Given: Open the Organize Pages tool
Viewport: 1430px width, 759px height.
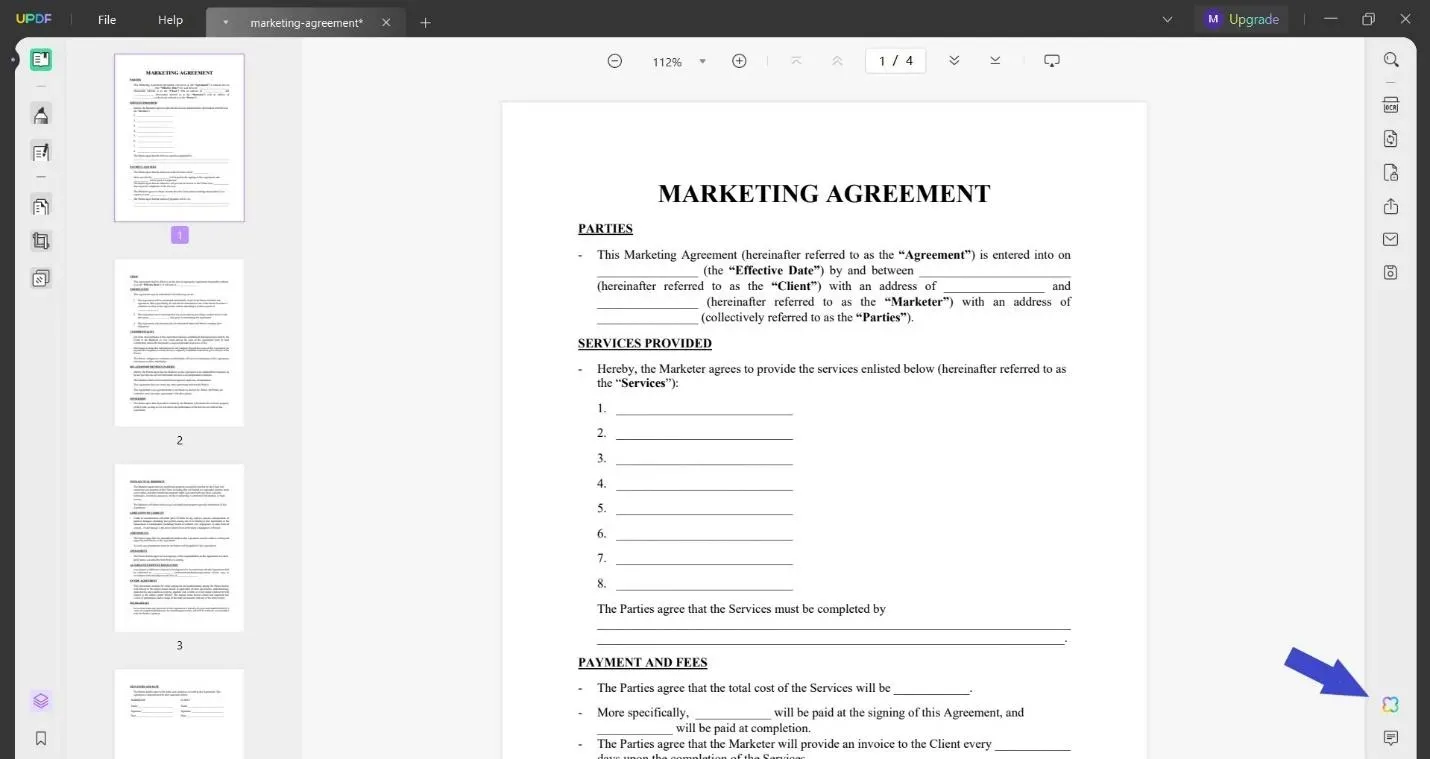Looking at the screenshot, I should tap(41, 207).
